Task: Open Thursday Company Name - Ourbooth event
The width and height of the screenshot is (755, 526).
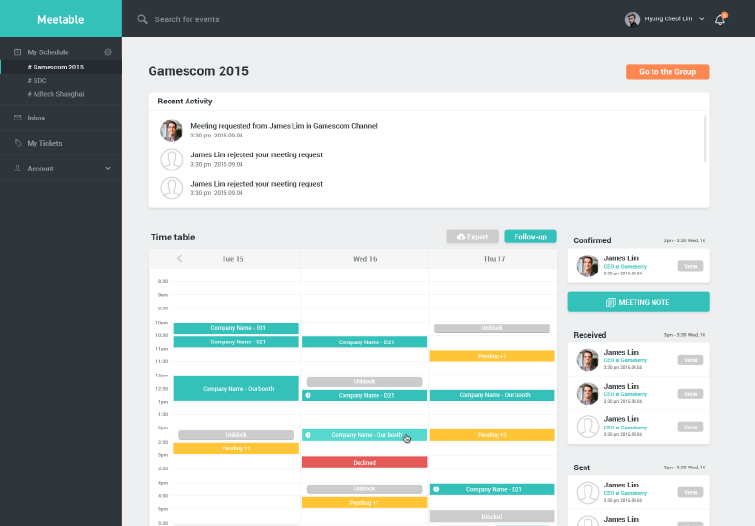Action: [492, 395]
